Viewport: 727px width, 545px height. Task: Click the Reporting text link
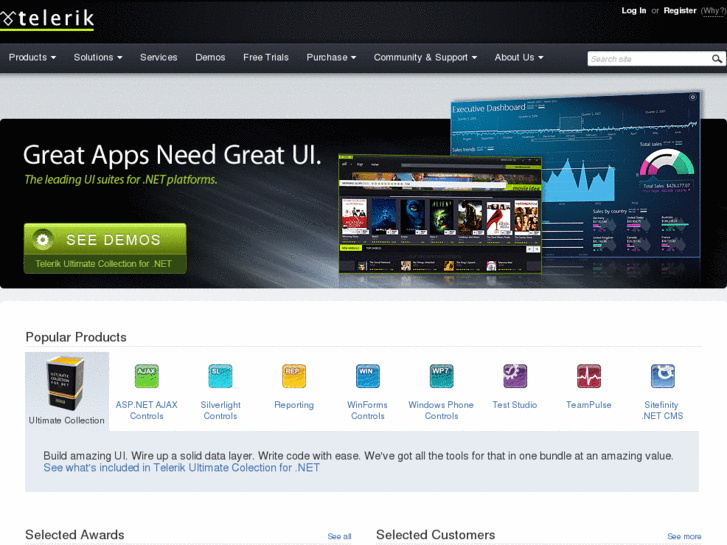[294, 405]
